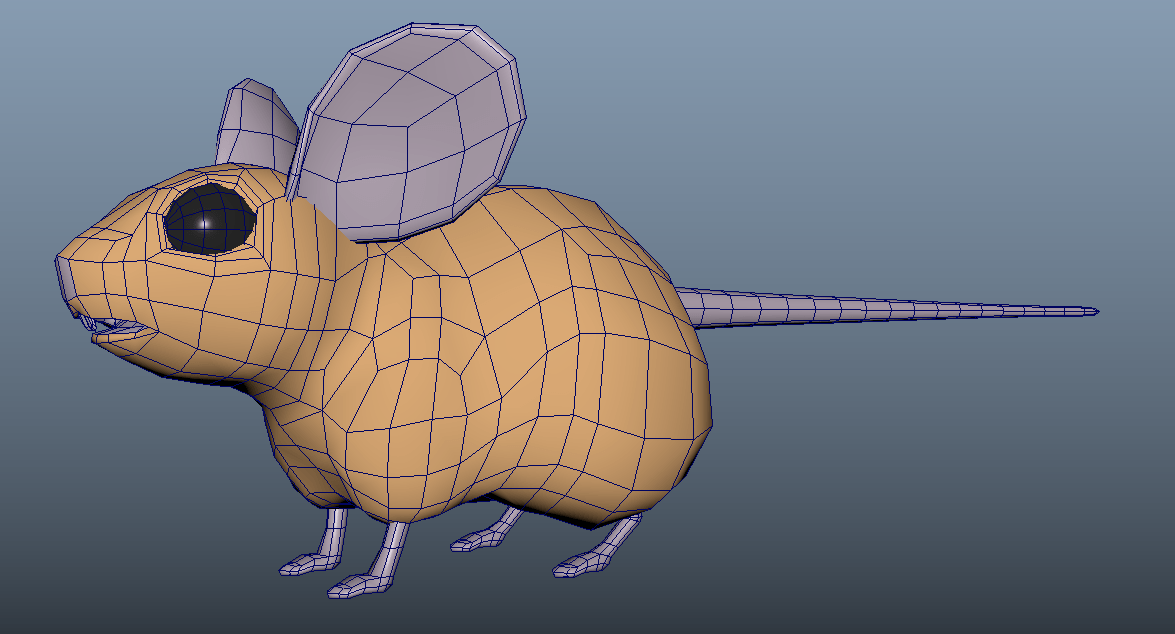Click the top of the mouse's back
The height and width of the screenshot is (634, 1175).
540,210
